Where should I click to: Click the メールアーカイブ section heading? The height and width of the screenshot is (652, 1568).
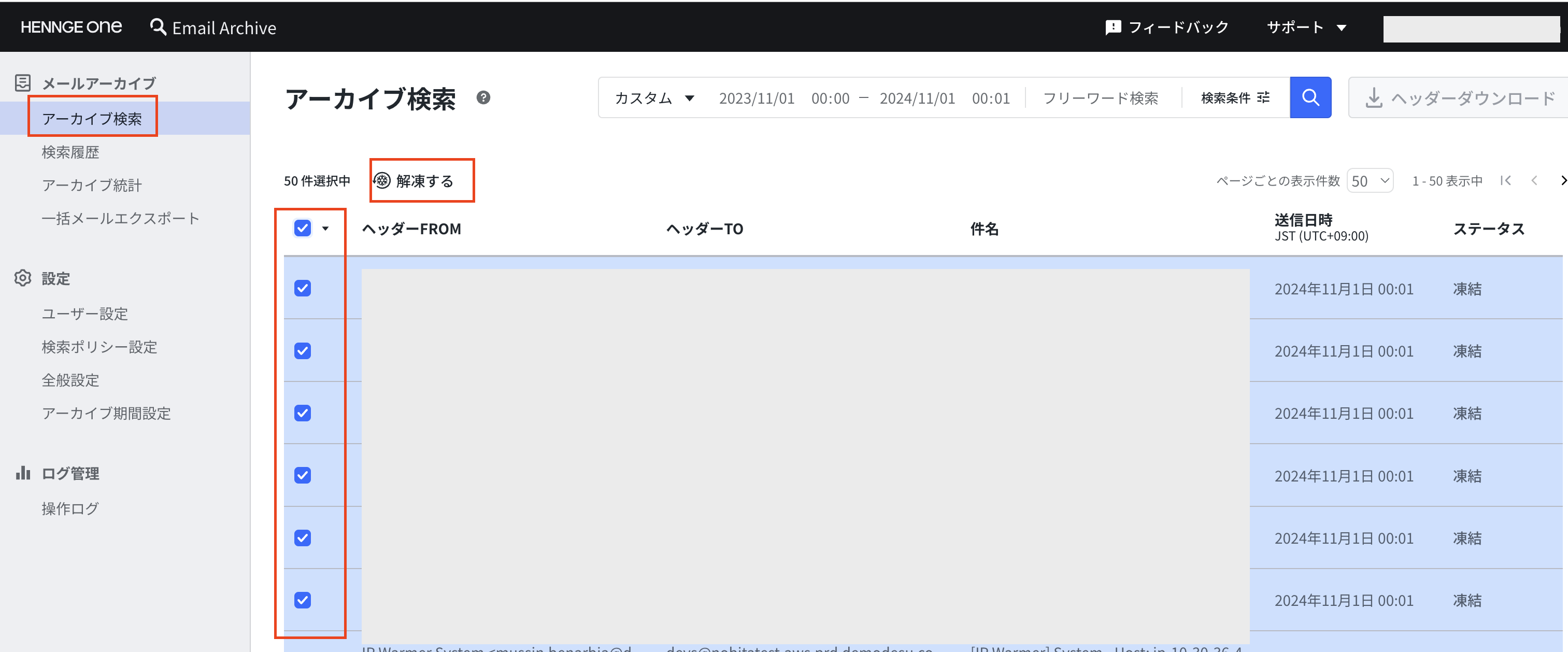click(x=99, y=83)
